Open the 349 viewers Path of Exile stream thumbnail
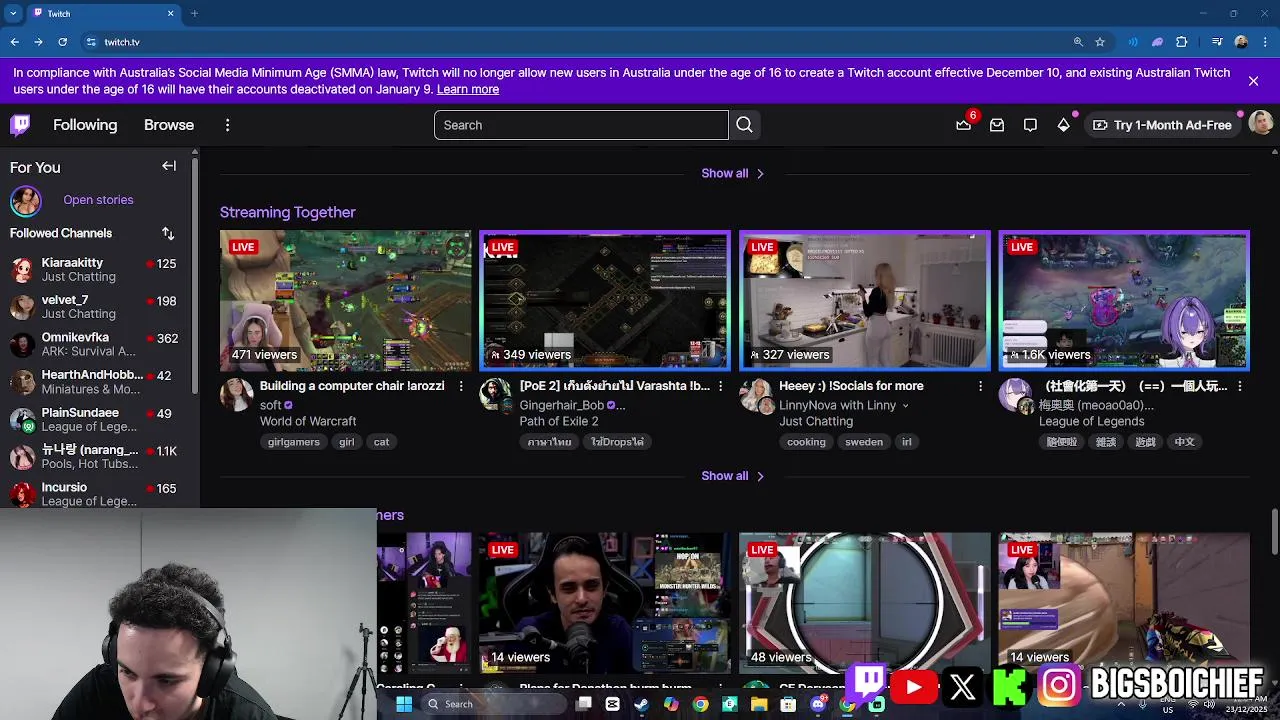 [x=605, y=301]
